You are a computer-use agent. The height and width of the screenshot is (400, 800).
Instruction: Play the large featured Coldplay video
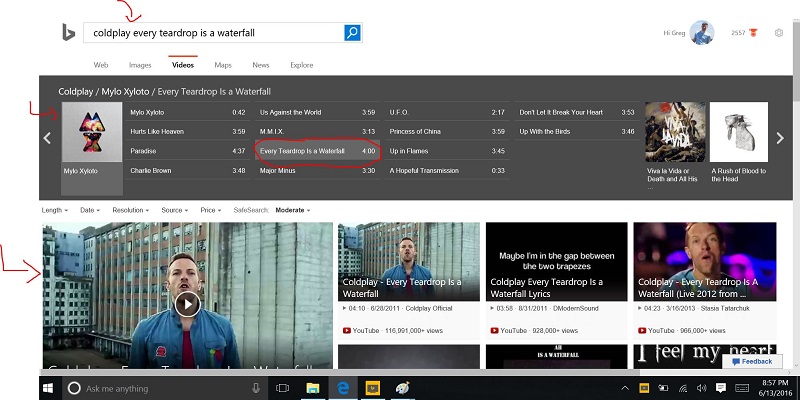pyautogui.click(x=187, y=304)
